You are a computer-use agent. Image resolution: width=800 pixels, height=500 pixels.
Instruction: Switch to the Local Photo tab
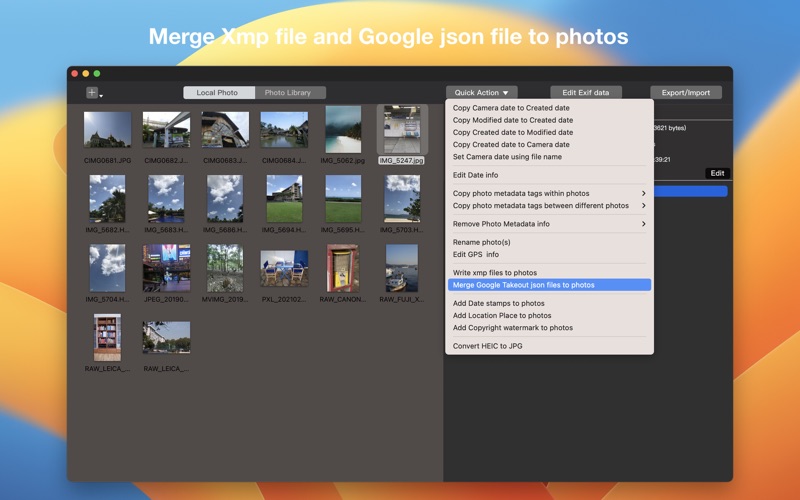pos(218,92)
